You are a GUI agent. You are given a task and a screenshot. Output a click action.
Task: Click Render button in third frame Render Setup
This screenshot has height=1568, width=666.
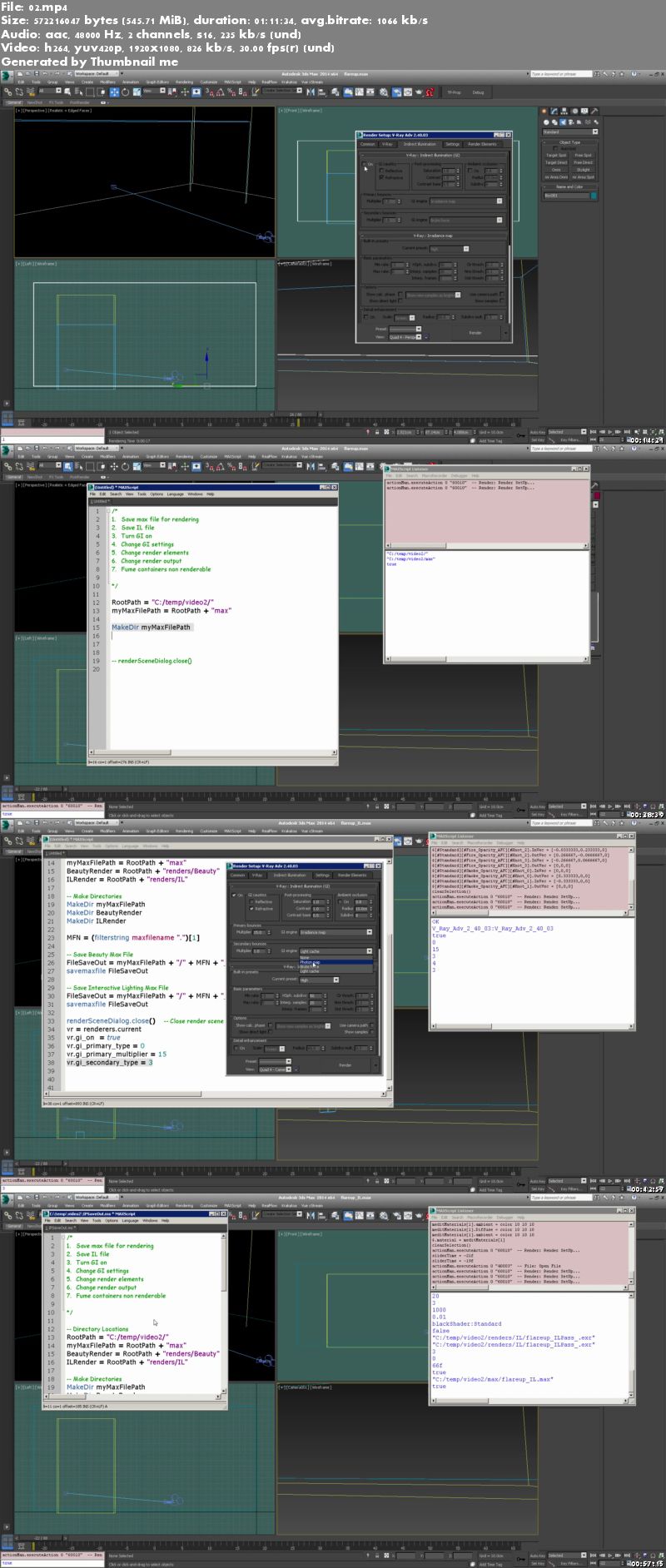click(x=345, y=1065)
